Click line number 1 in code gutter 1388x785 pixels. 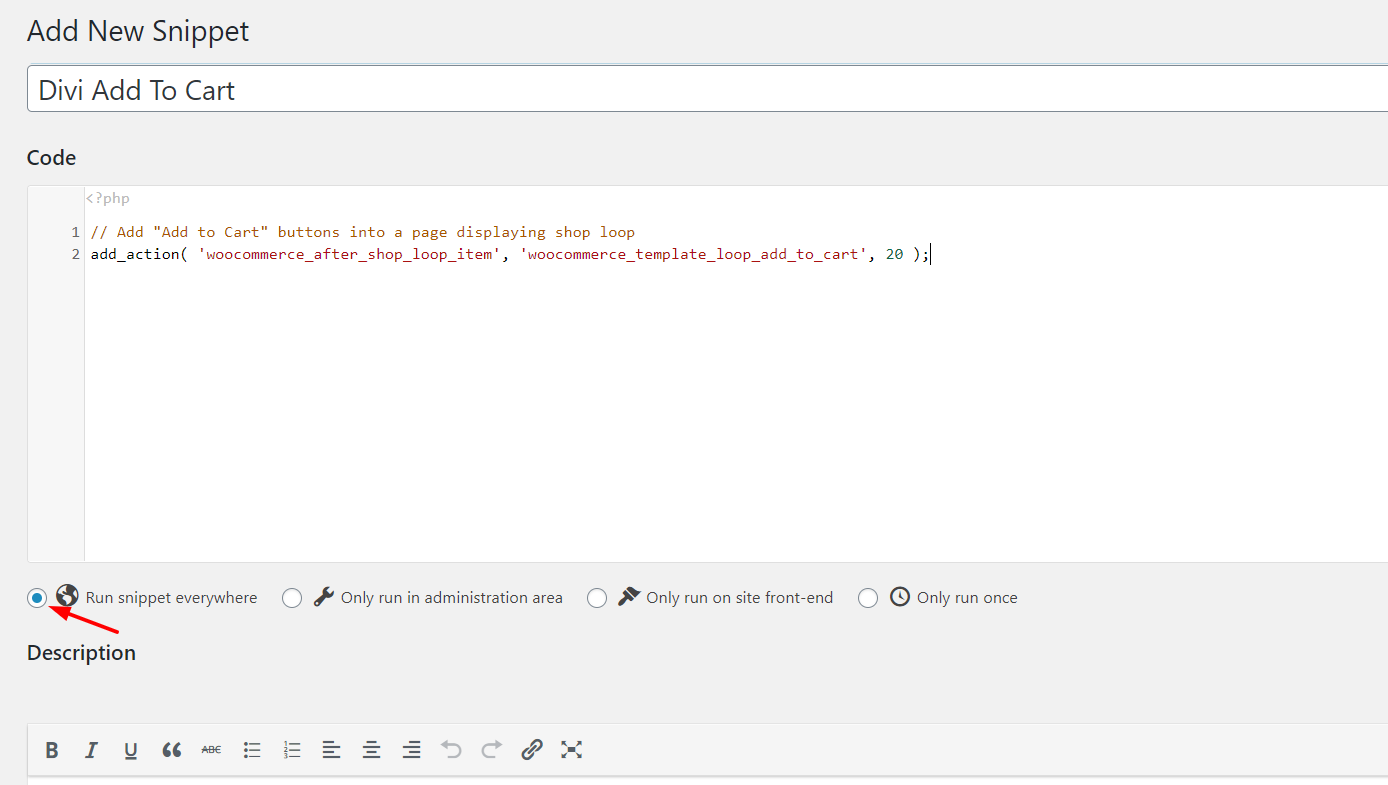click(x=75, y=232)
